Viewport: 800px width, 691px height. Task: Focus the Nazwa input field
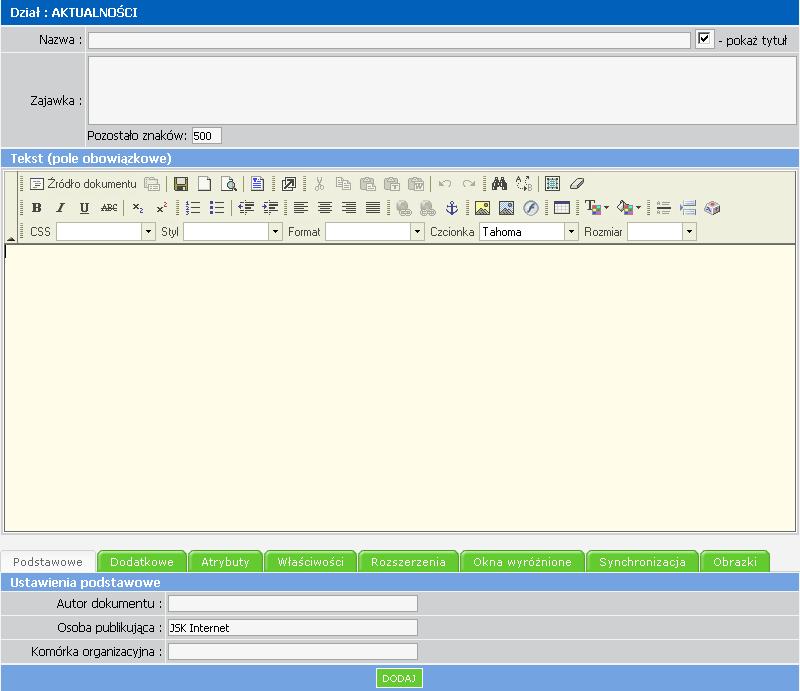point(389,40)
